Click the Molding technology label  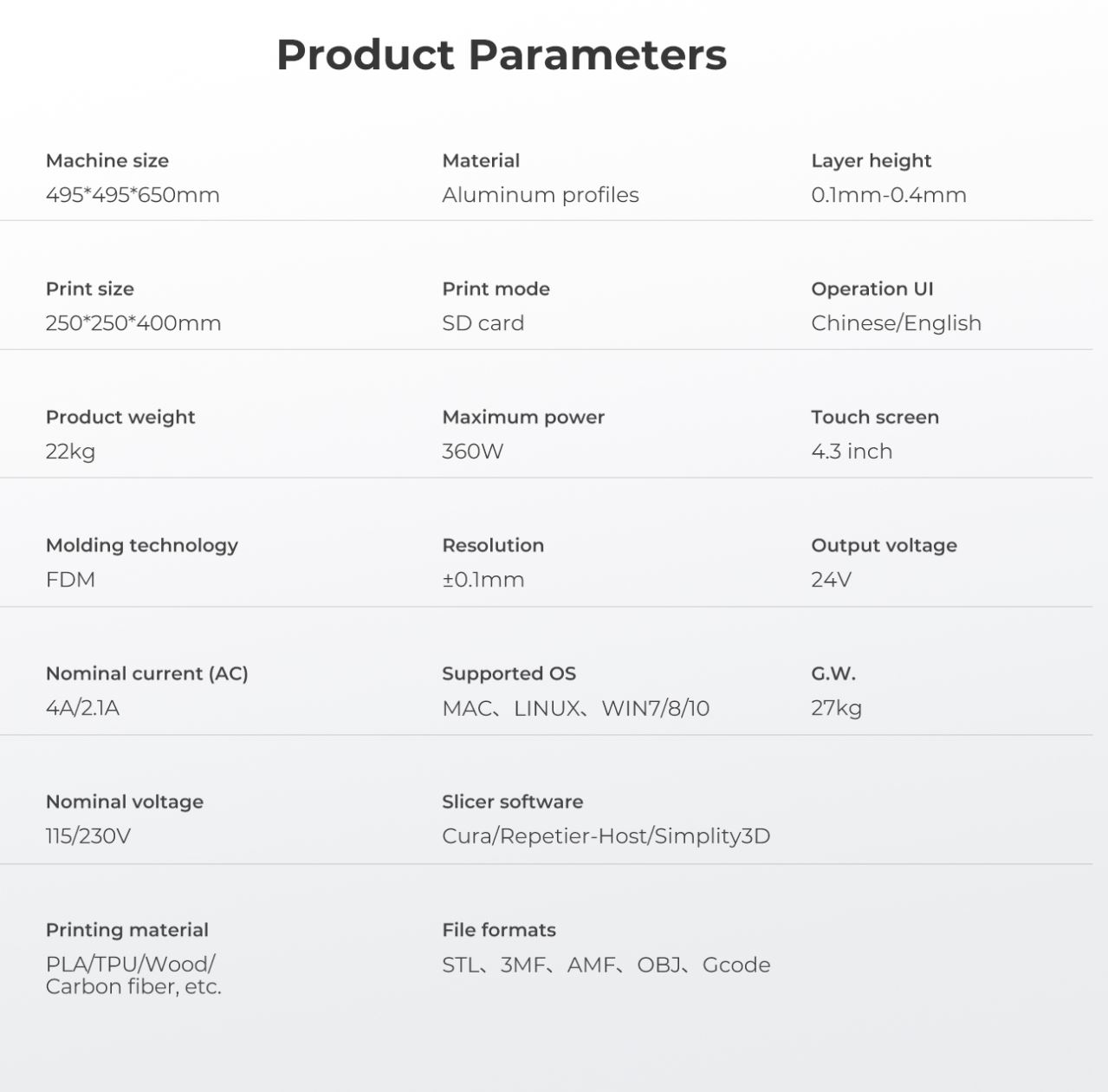142,545
